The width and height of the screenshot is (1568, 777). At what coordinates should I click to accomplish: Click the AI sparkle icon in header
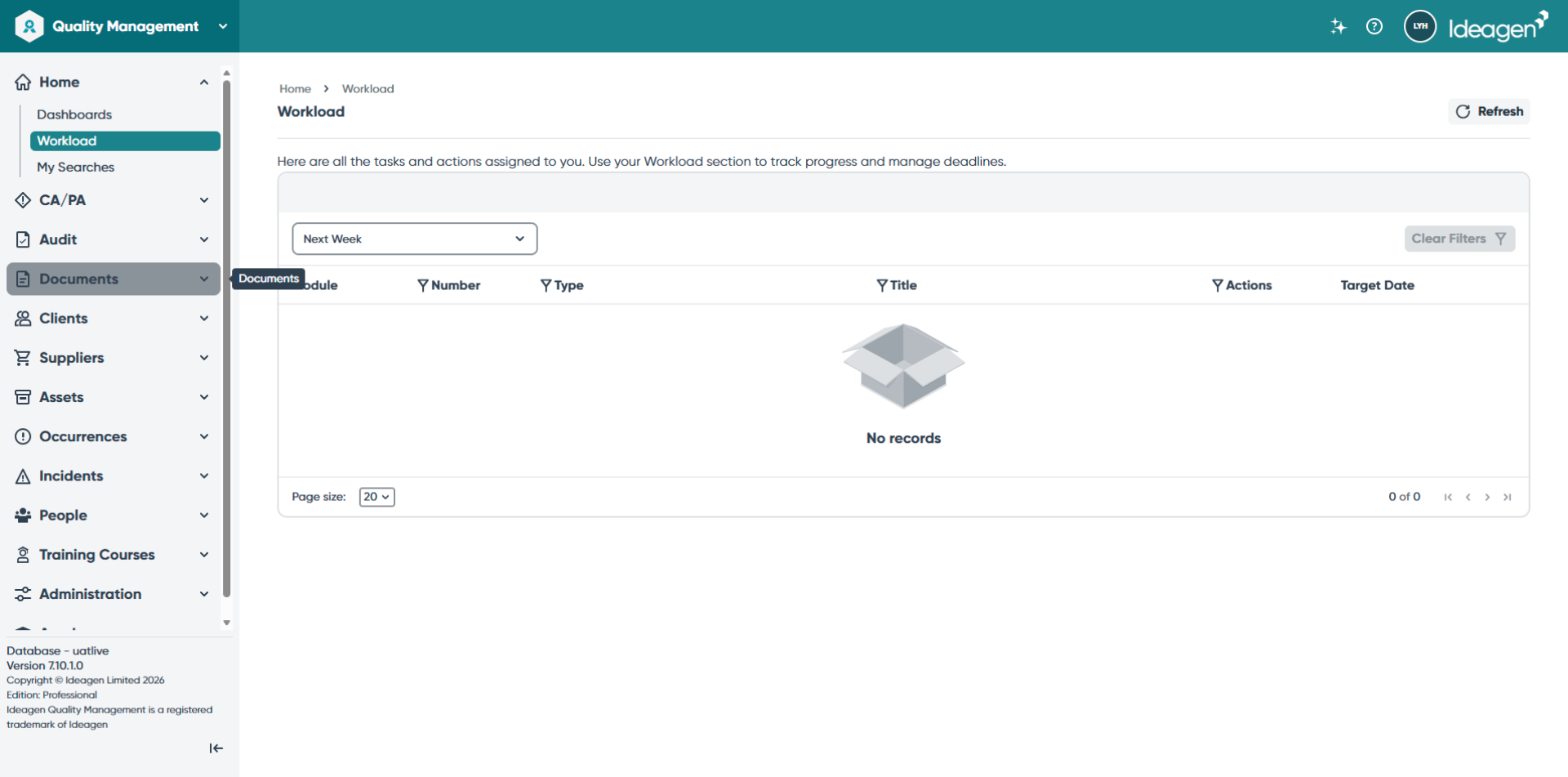1338,26
